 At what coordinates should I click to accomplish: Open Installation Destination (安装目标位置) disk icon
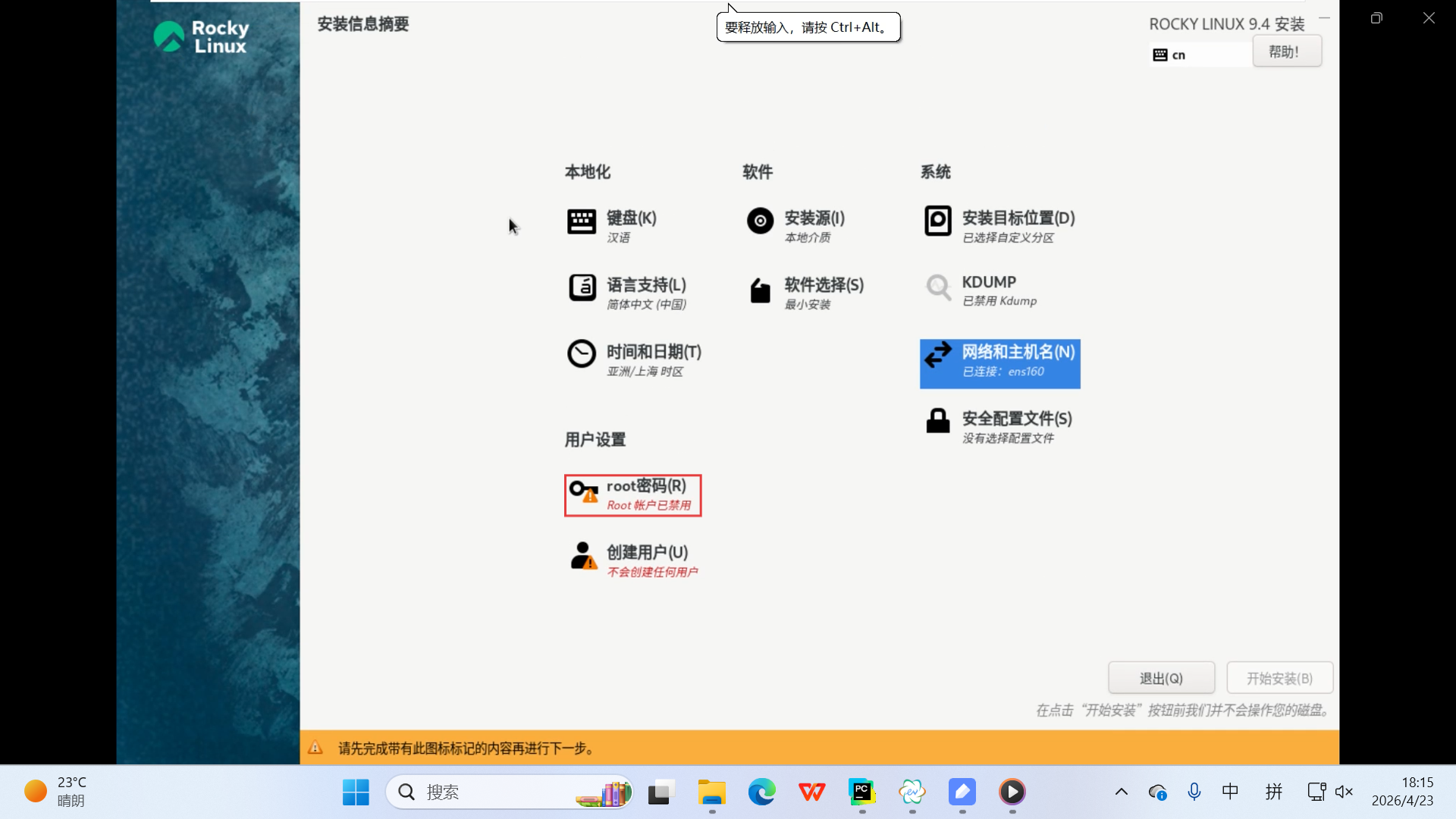(938, 221)
